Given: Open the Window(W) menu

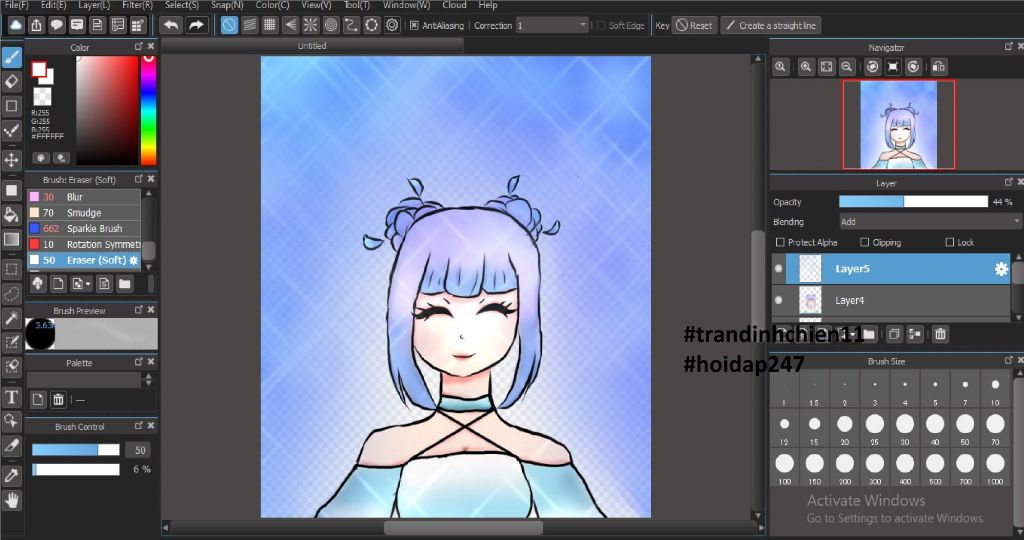Looking at the screenshot, I should (406, 5).
